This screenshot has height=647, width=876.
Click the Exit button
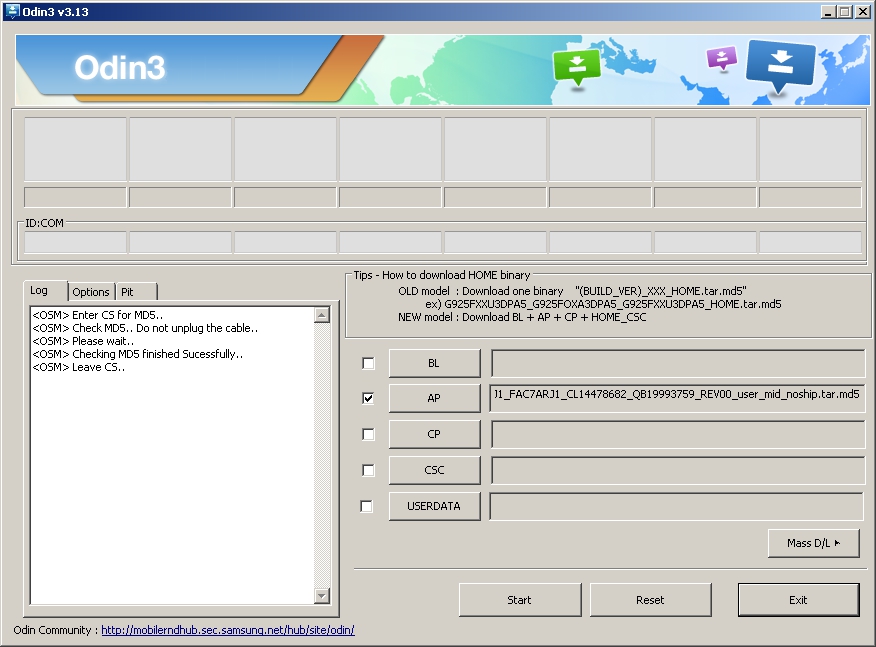798,600
